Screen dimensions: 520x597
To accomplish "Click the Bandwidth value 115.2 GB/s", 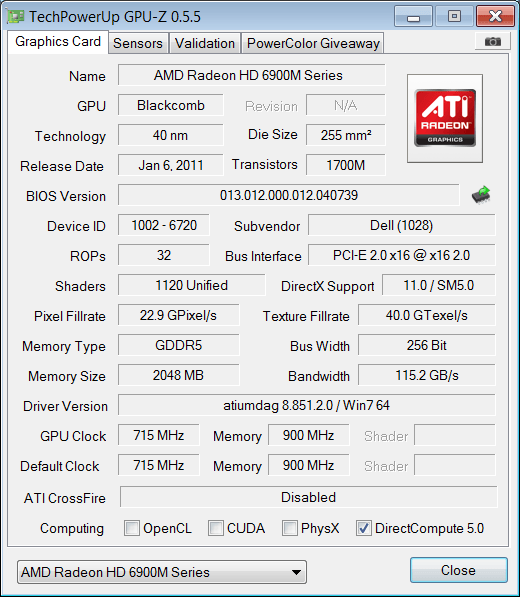I will coord(427,375).
